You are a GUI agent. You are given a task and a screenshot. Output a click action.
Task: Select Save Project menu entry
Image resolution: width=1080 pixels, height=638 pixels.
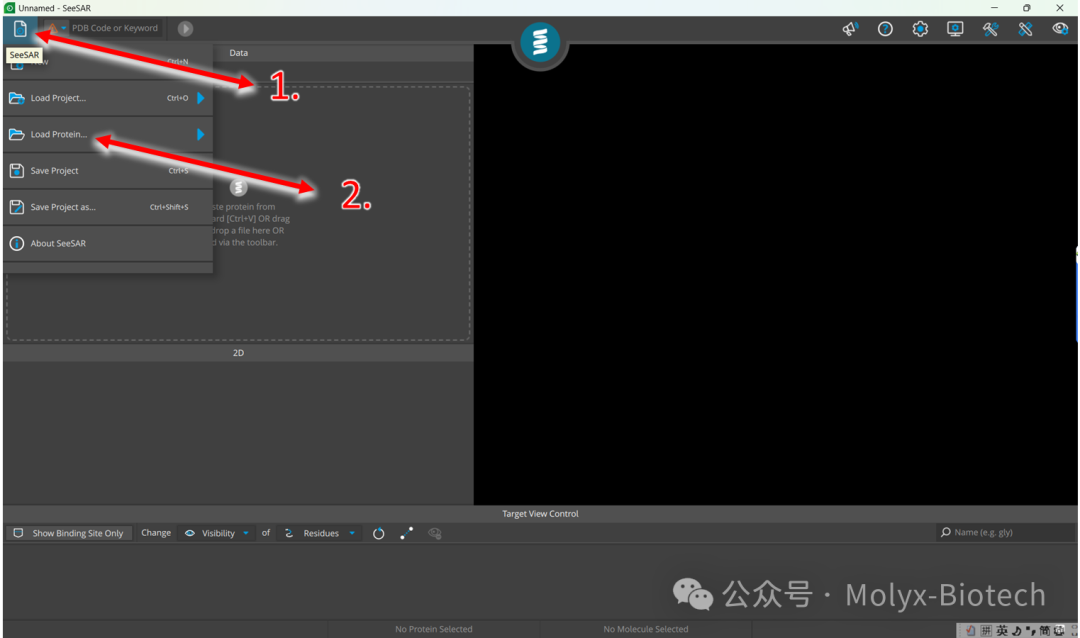coord(108,171)
